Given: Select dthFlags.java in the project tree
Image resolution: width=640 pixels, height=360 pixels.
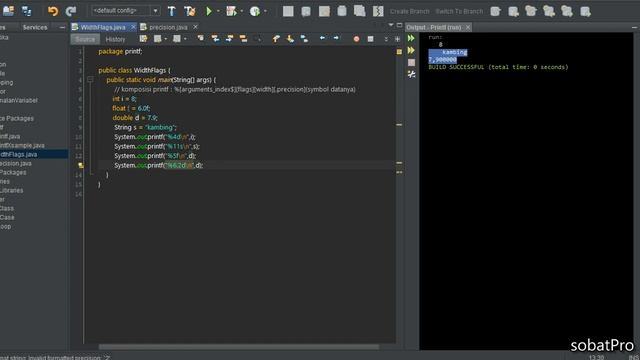Looking at the screenshot, I should pyautogui.click(x=19, y=154).
